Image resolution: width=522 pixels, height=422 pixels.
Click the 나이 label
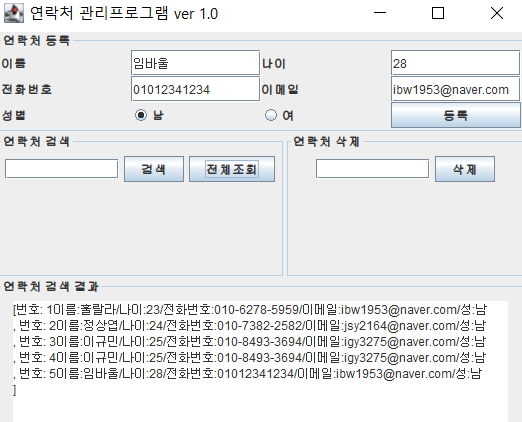pos(274,63)
